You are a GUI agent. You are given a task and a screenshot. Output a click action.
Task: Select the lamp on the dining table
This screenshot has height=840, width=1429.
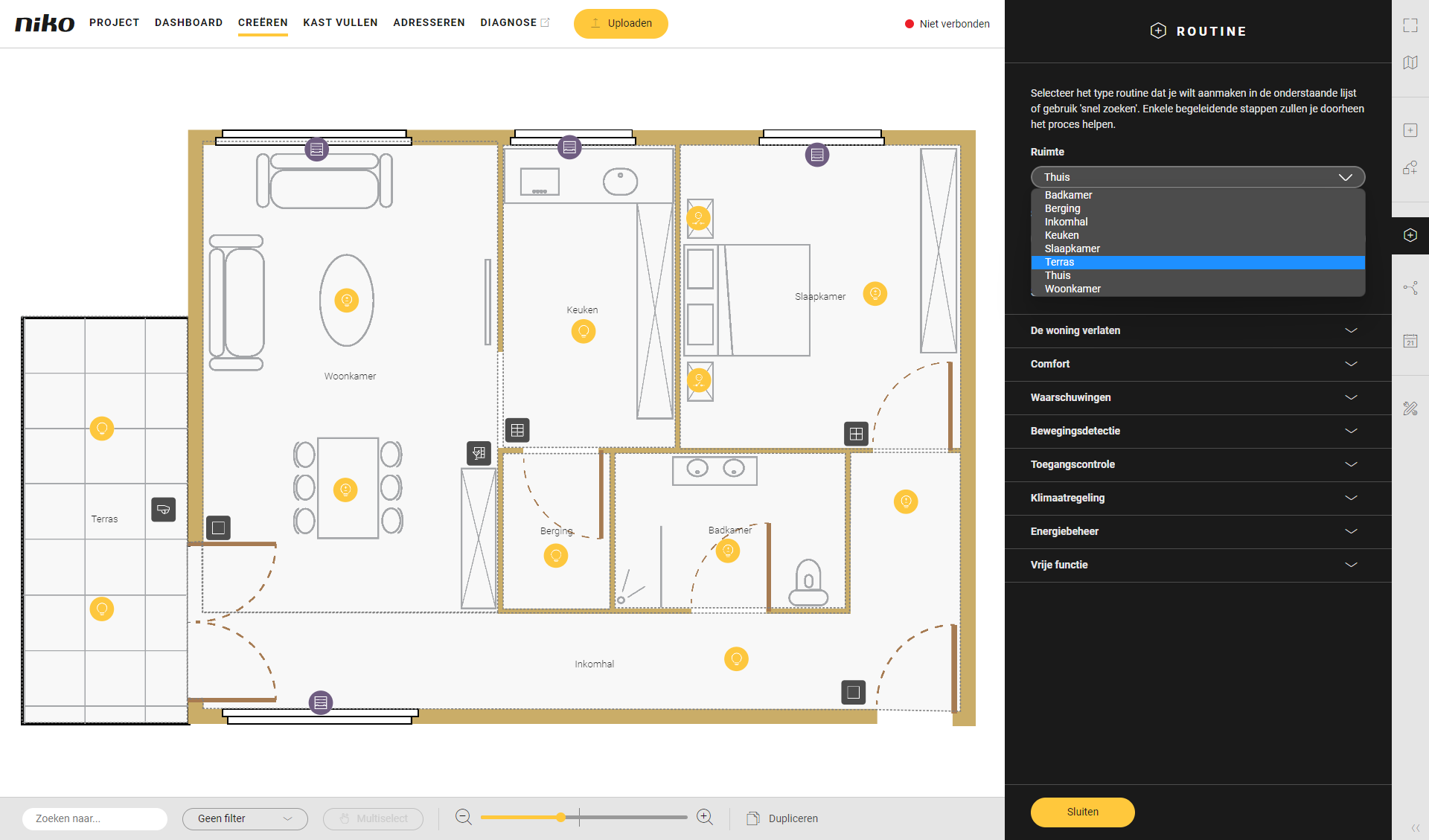pos(345,490)
